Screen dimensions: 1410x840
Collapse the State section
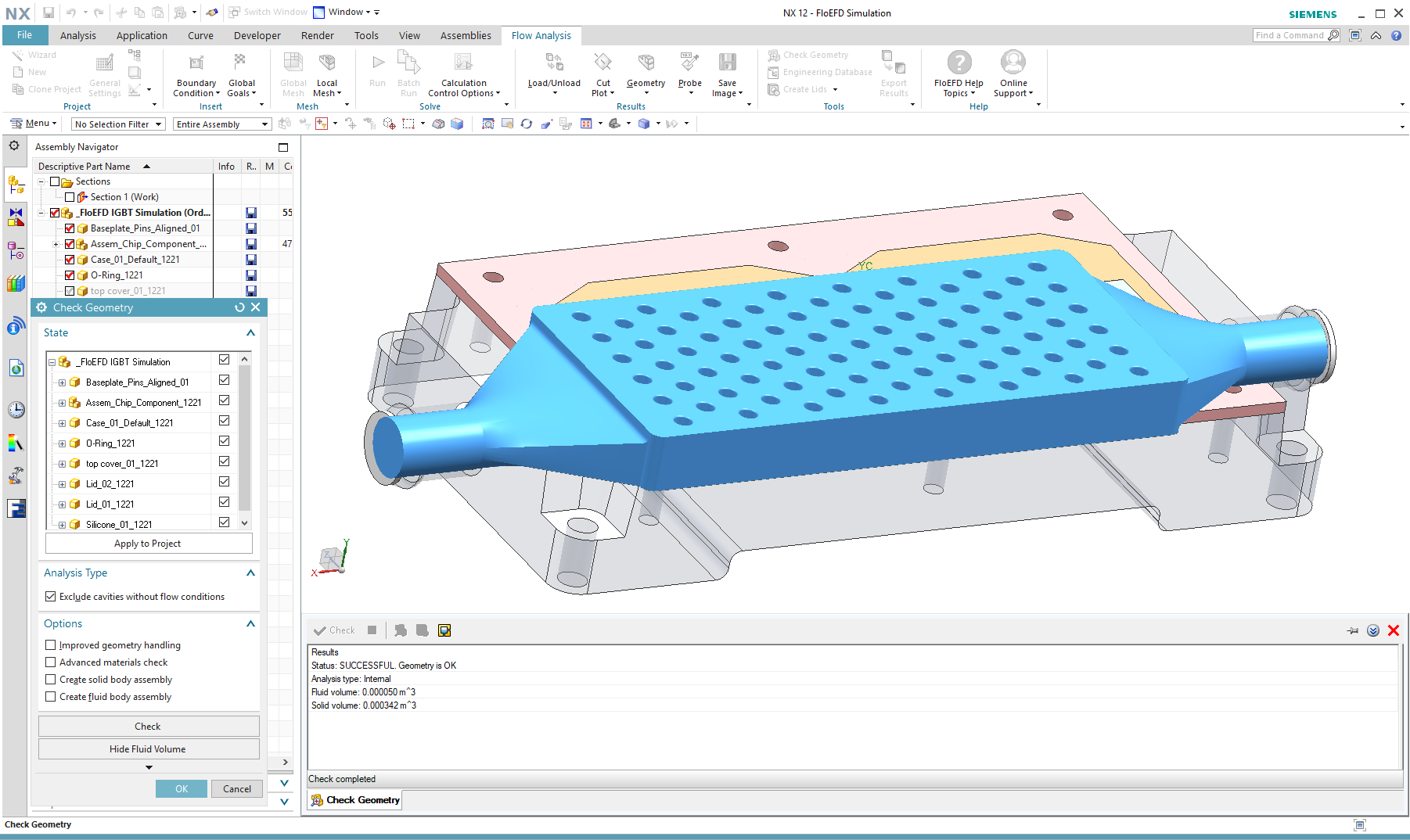point(250,332)
